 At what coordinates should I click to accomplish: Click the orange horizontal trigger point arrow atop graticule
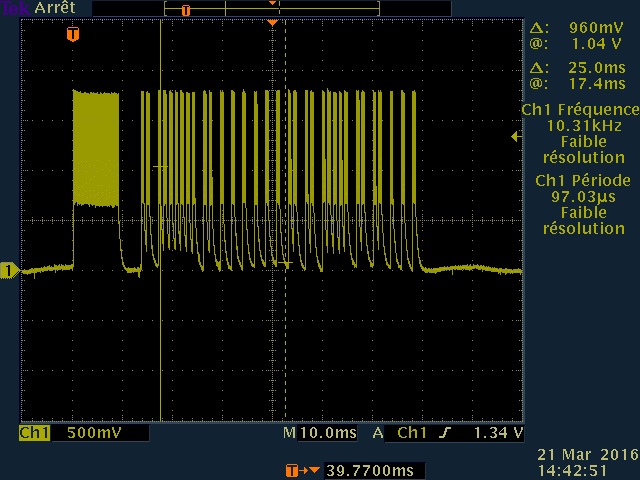272,23
